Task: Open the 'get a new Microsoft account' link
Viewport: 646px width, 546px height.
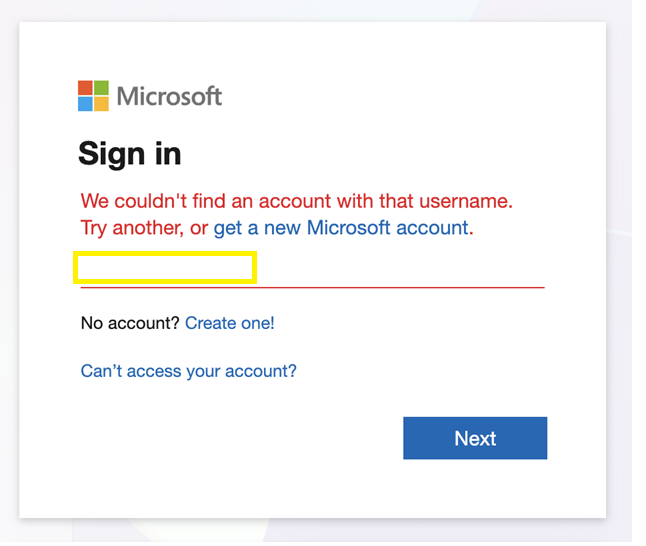Action: (x=341, y=228)
